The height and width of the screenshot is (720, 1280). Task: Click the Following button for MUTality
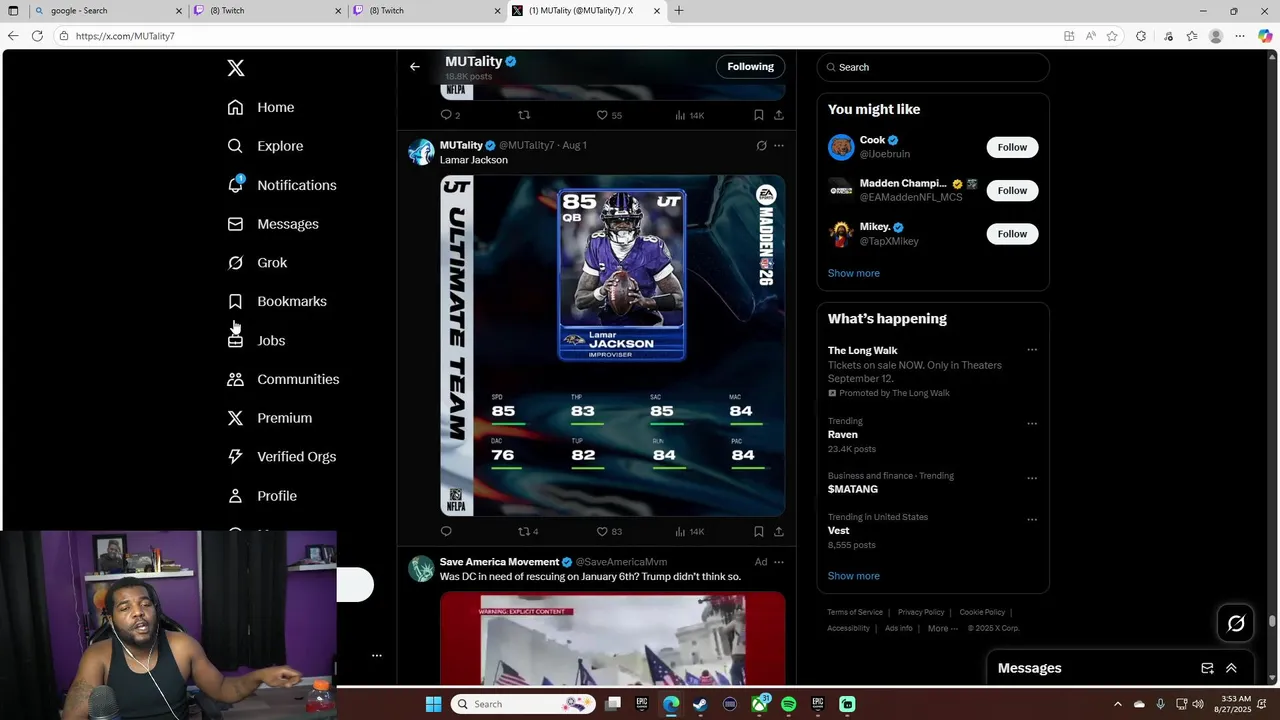coord(750,67)
